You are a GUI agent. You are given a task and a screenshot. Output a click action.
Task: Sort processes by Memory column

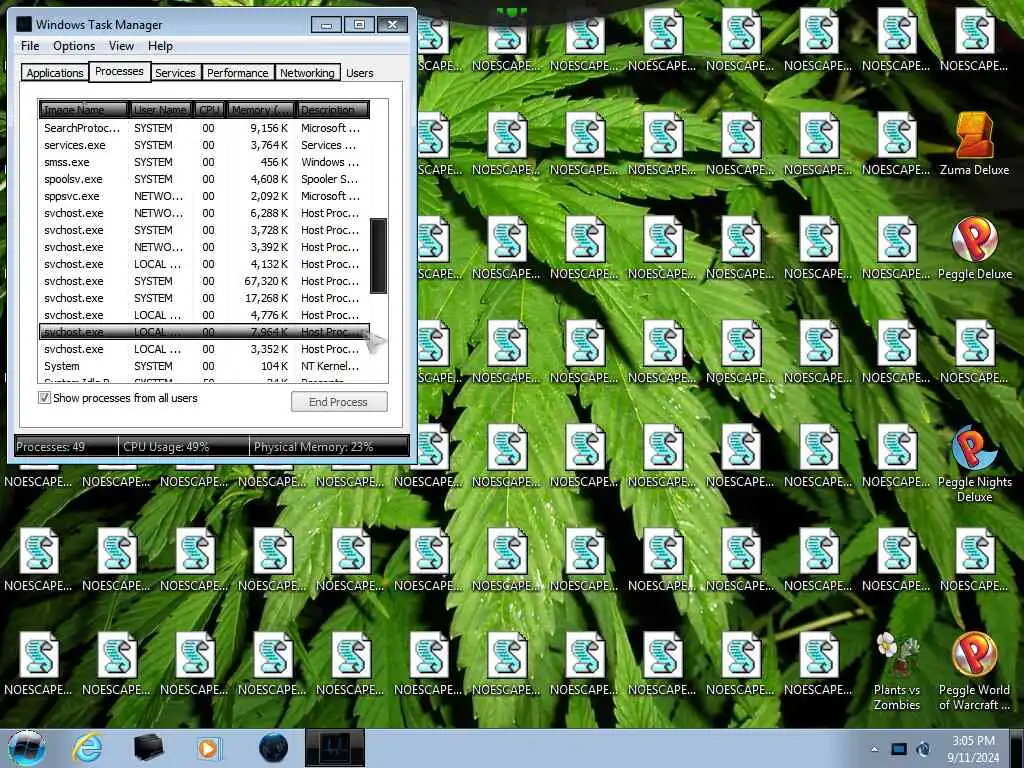tap(261, 110)
